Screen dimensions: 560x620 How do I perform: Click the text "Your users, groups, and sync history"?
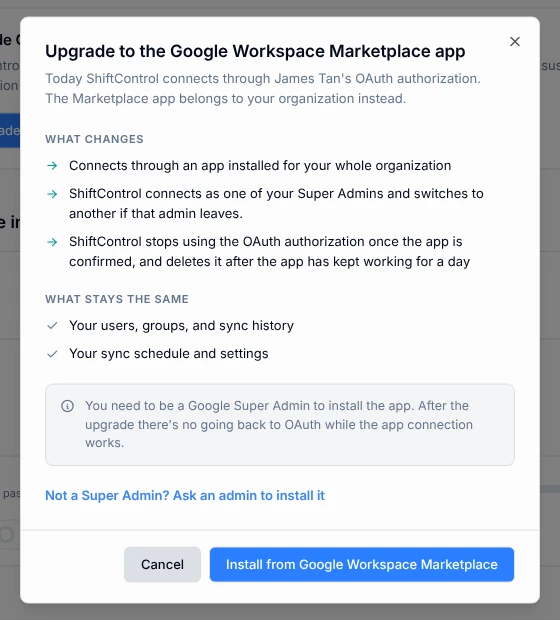pyautogui.click(x=182, y=326)
